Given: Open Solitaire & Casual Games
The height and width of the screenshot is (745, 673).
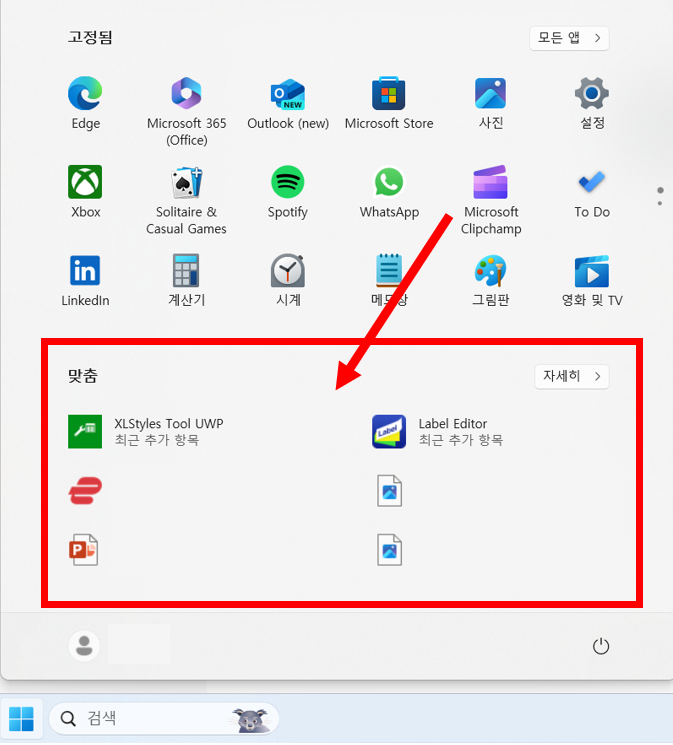Looking at the screenshot, I should tap(186, 200).
